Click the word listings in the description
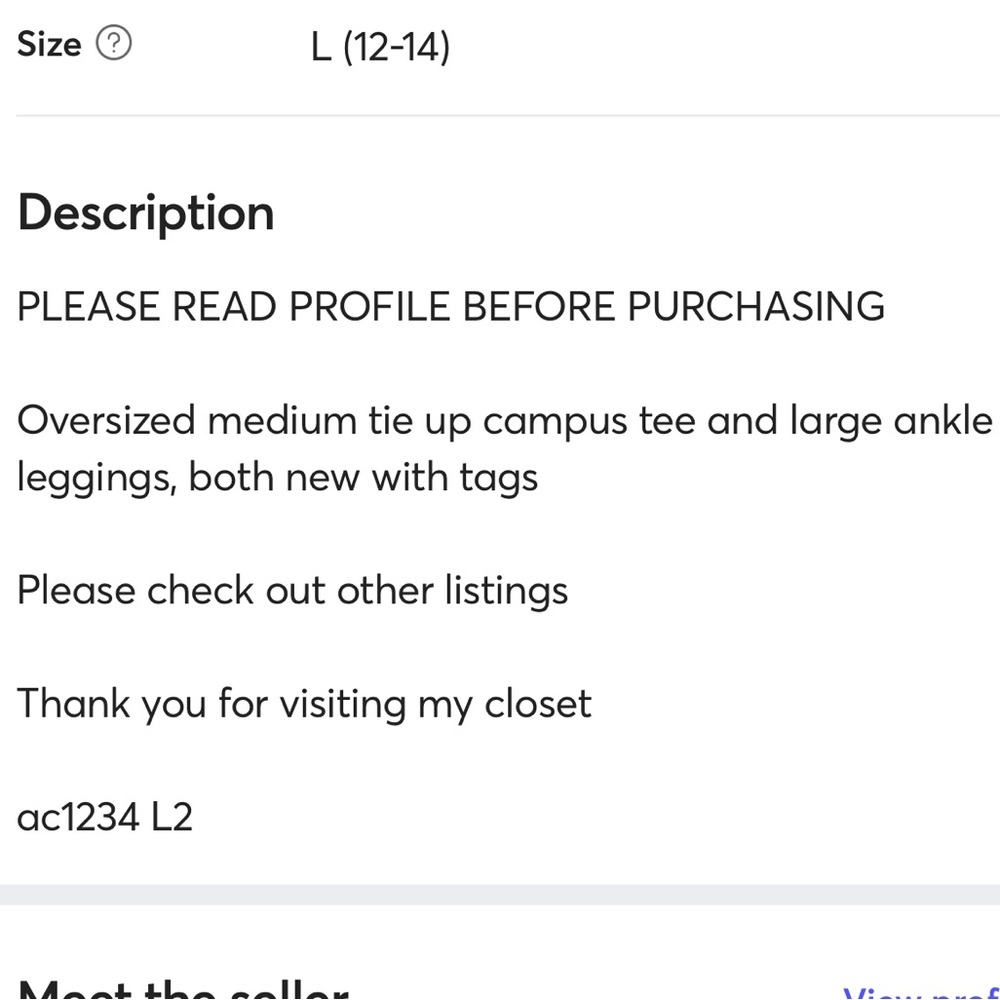This screenshot has height=1000, width=1000. pyautogui.click(x=506, y=591)
